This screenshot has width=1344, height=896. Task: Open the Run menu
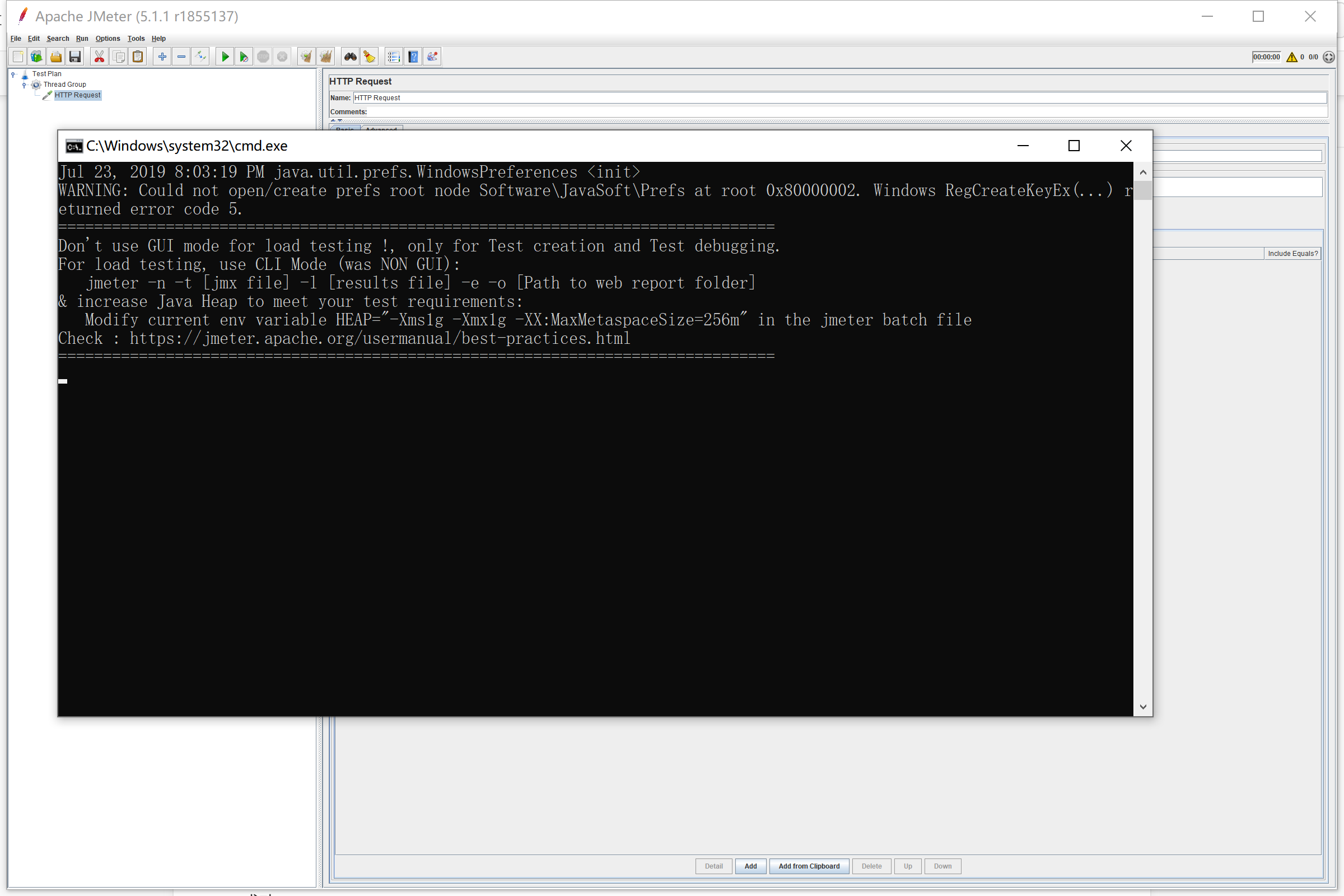coord(82,39)
